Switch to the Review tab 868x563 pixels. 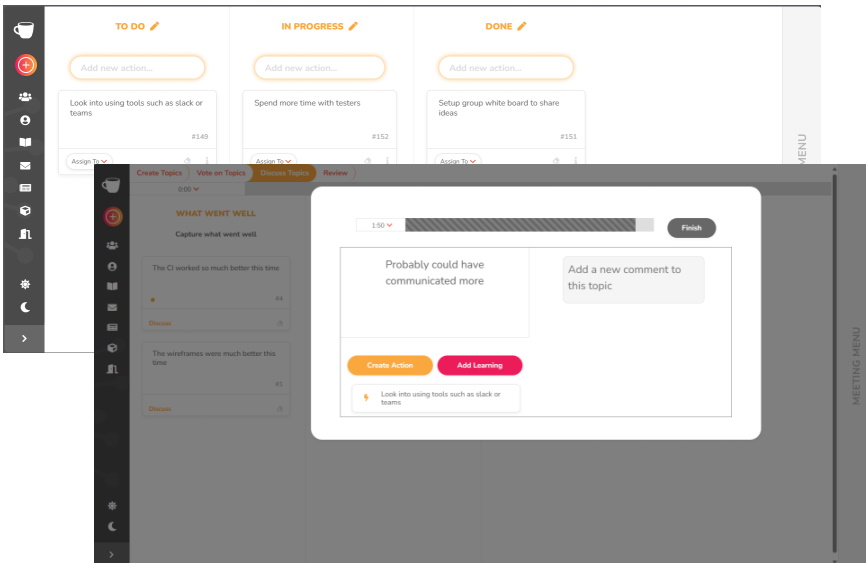335,173
